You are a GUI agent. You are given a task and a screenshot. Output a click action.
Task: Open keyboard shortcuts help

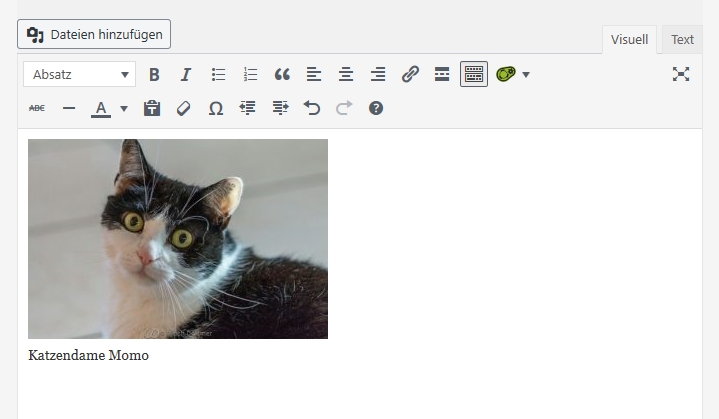coord(376,108)
